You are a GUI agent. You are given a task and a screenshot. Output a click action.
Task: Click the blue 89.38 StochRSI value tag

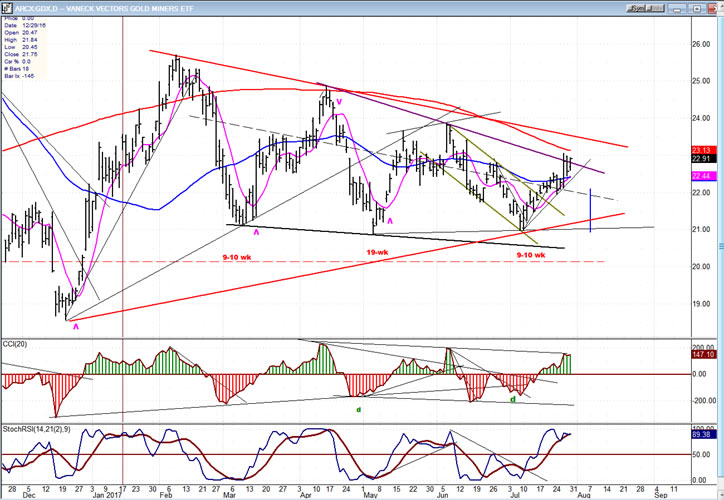point(701,435)
